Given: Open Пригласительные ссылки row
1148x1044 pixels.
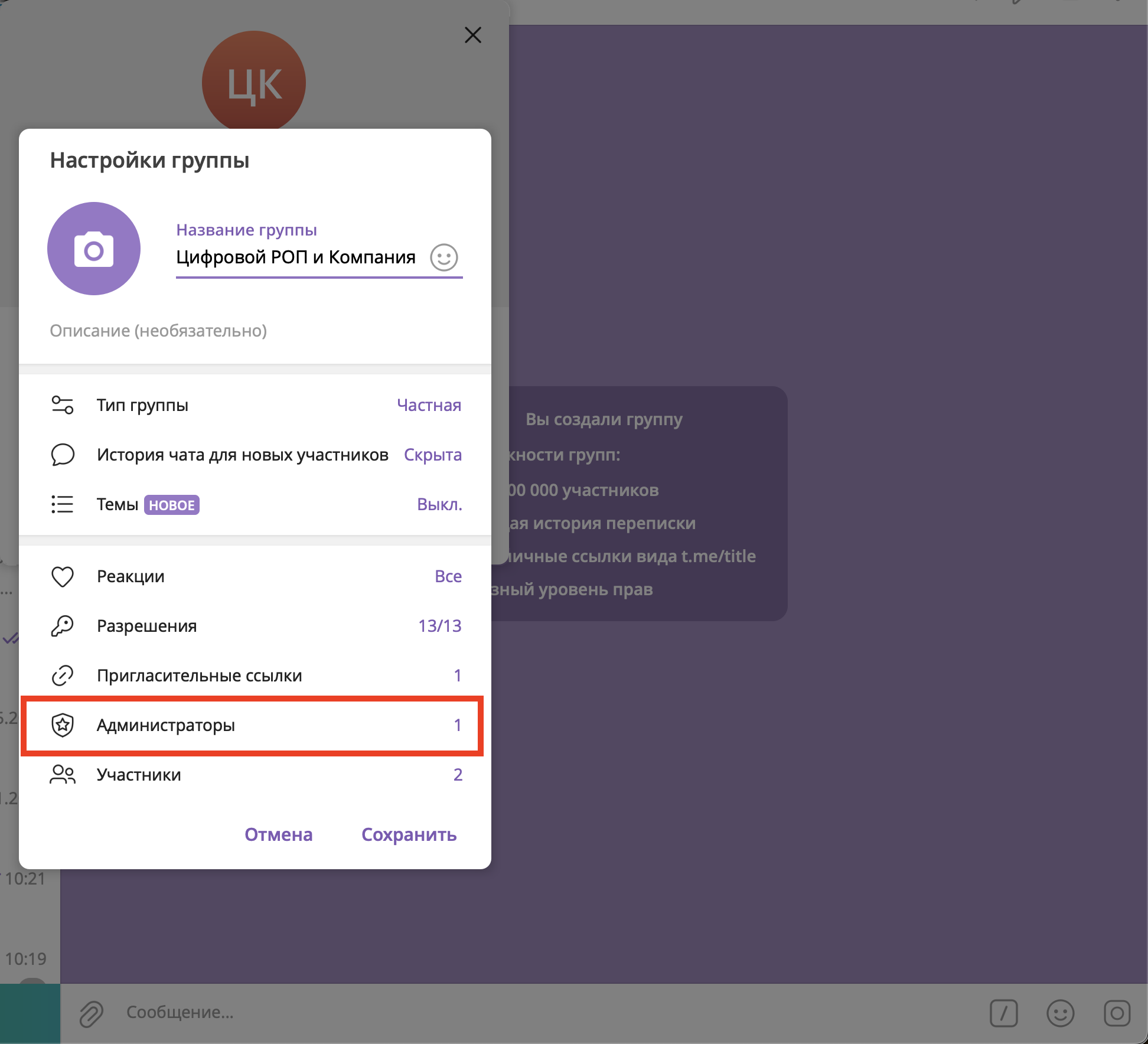Looking at the screenshot, I should (x=200, y=676).
